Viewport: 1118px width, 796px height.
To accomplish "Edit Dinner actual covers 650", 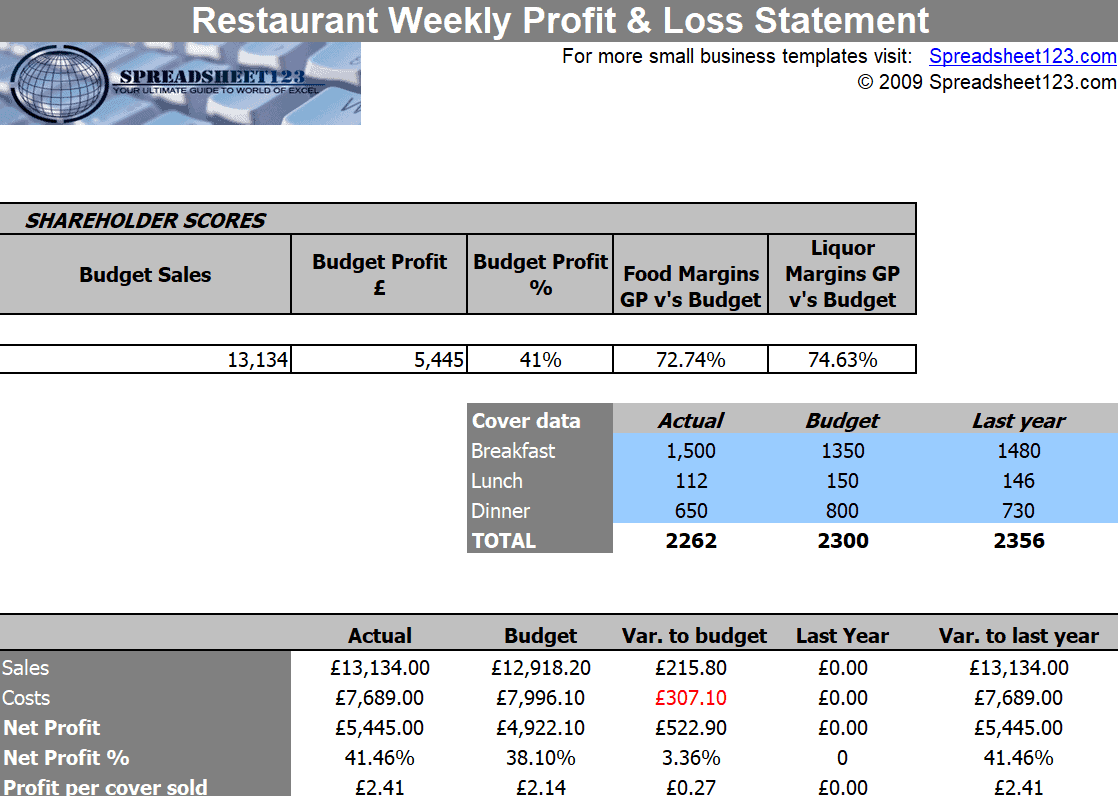I will [x=691, y=511].
